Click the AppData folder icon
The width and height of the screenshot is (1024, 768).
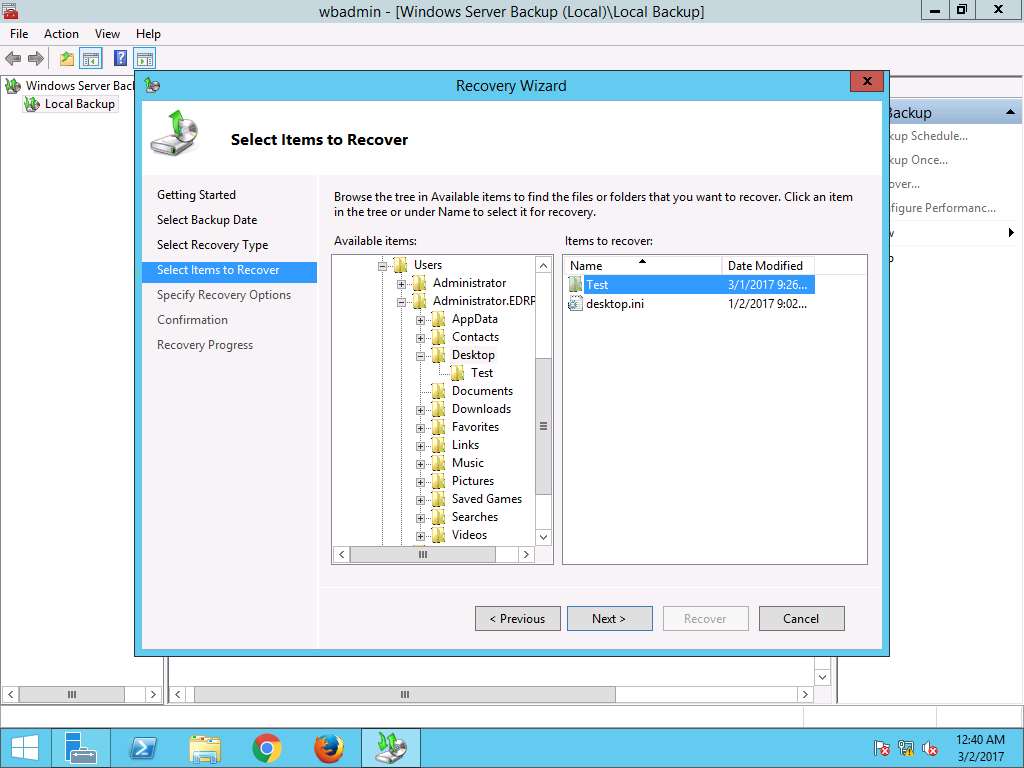click(x=439, y=319)
